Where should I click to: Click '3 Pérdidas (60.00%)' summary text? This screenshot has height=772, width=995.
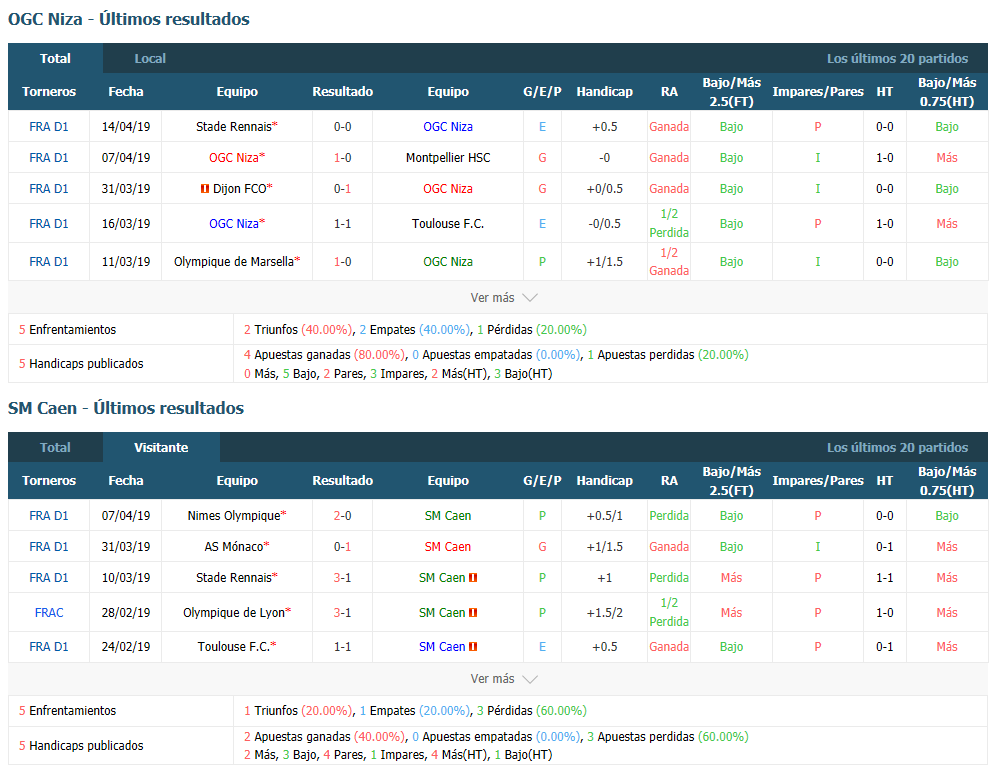click(x=532, y=711)
